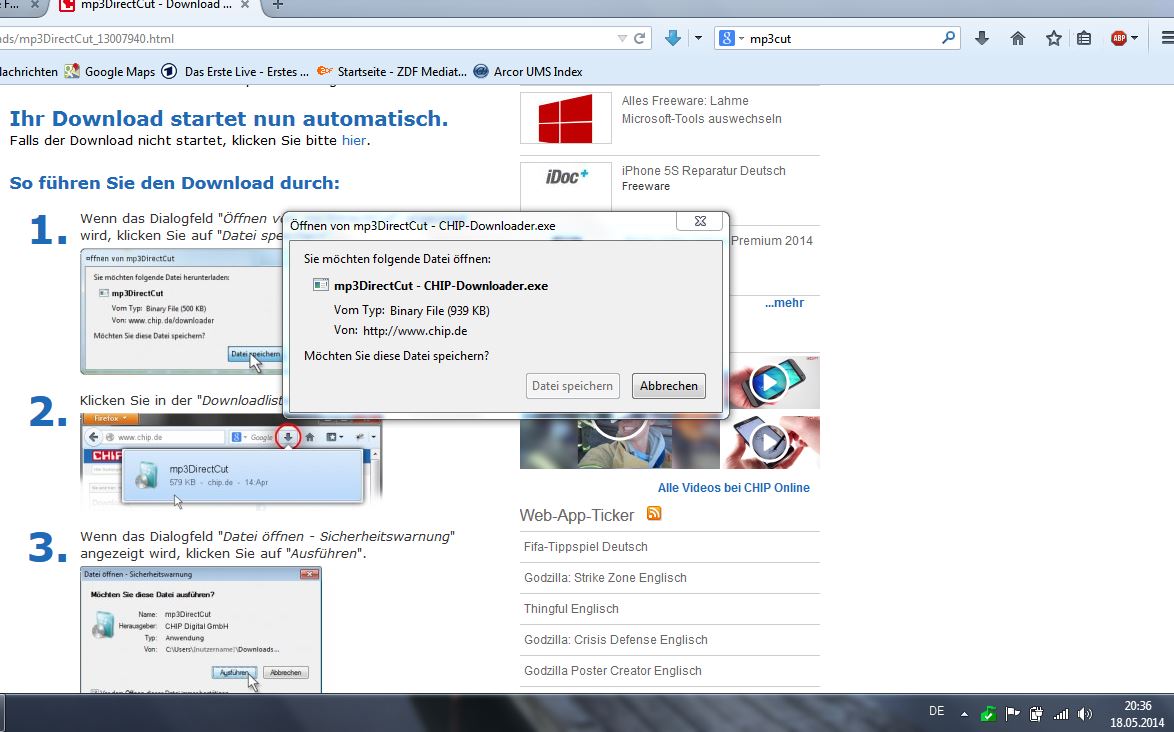Click the Web-App-Ticker RSS feed icon
Viewport: 1174px width, 732px height.
tap(654, 513)
